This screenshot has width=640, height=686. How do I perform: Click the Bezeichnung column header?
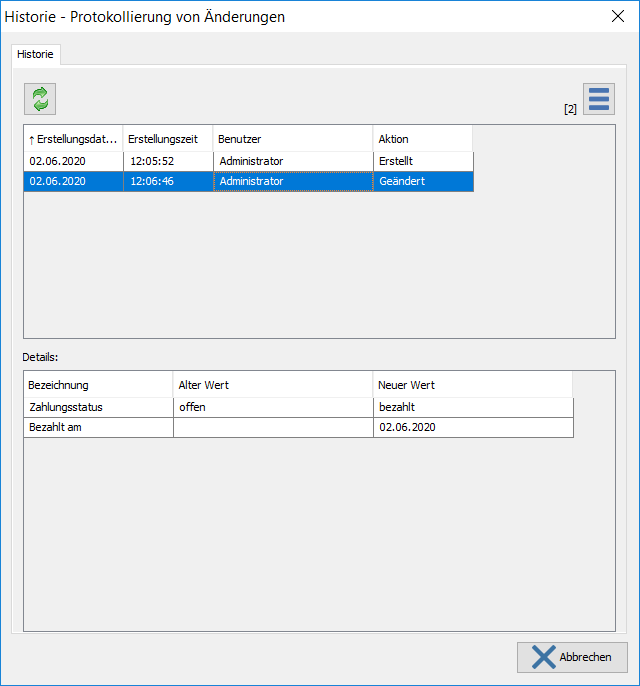point(98,385)
